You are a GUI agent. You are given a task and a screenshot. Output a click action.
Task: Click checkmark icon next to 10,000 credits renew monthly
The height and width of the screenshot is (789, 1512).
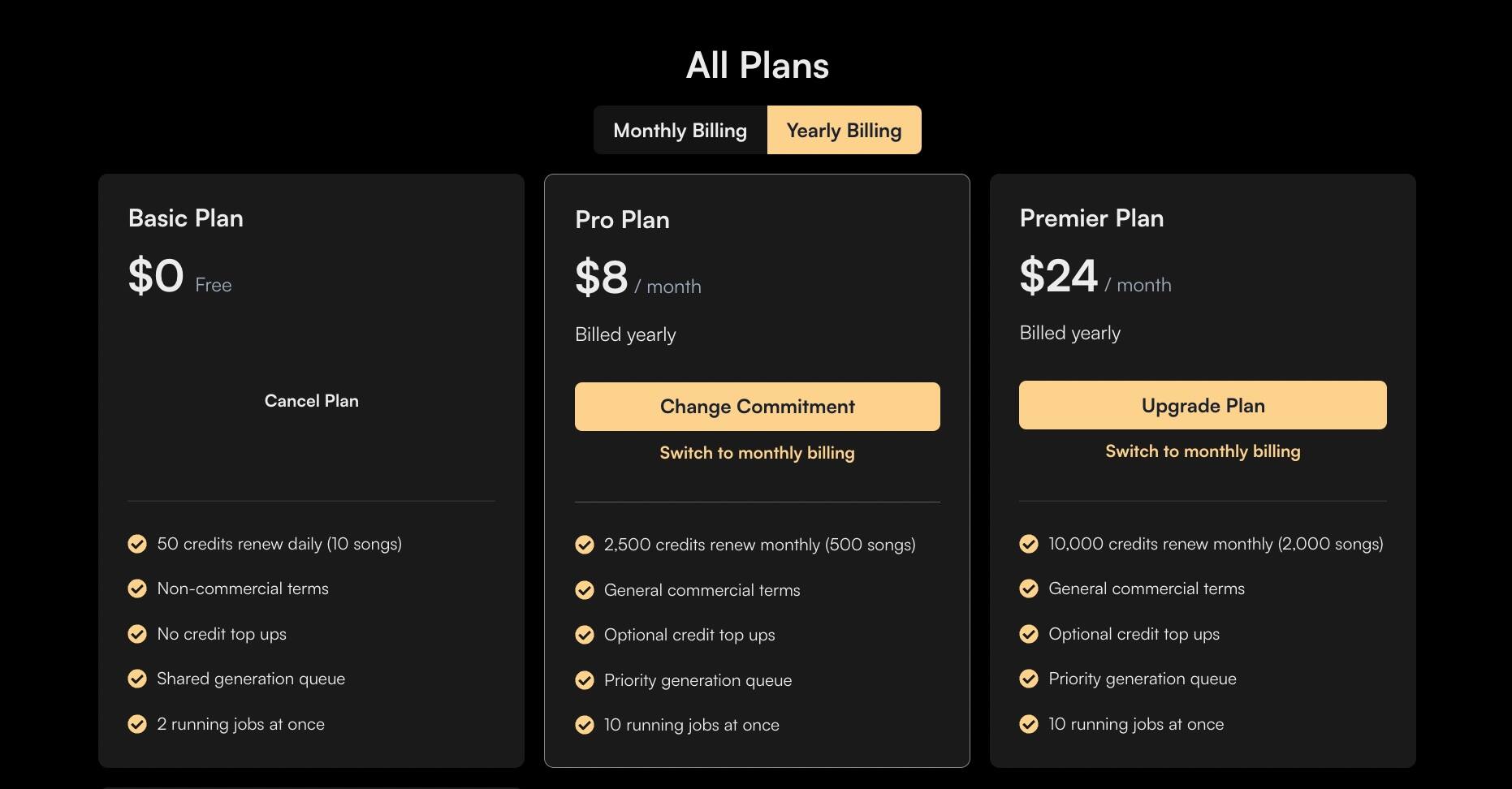click(1029, 544)
